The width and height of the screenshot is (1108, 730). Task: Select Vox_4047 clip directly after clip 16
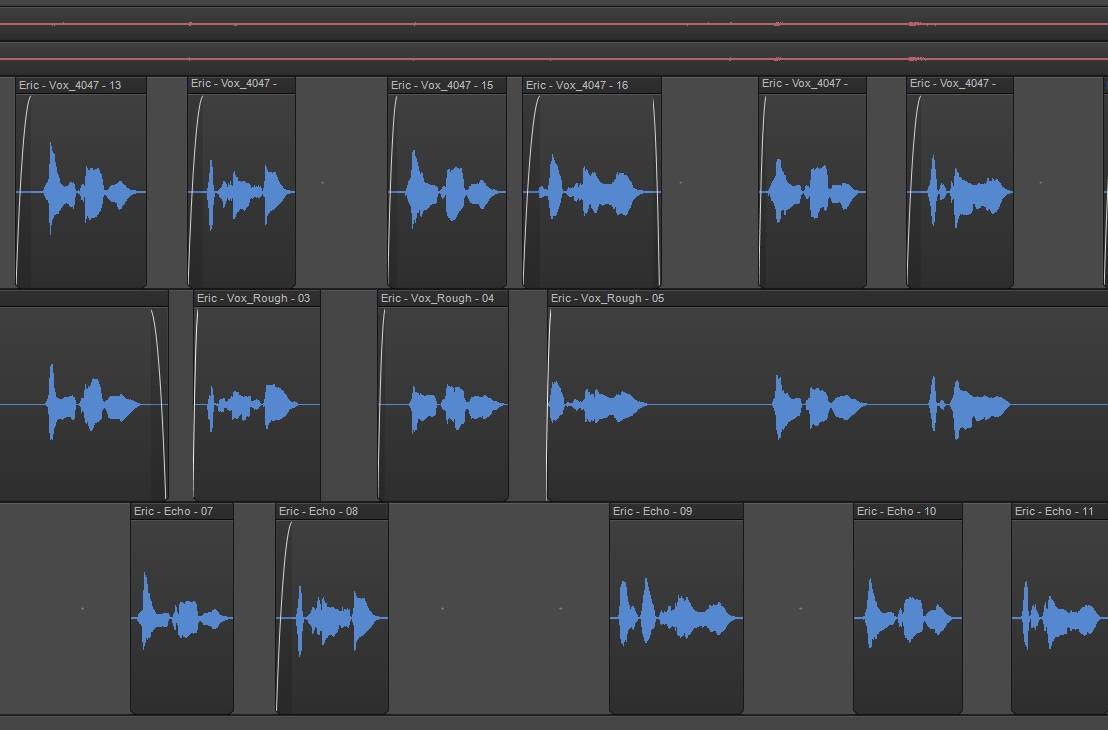pyautogui.click(x=813, y=182)
